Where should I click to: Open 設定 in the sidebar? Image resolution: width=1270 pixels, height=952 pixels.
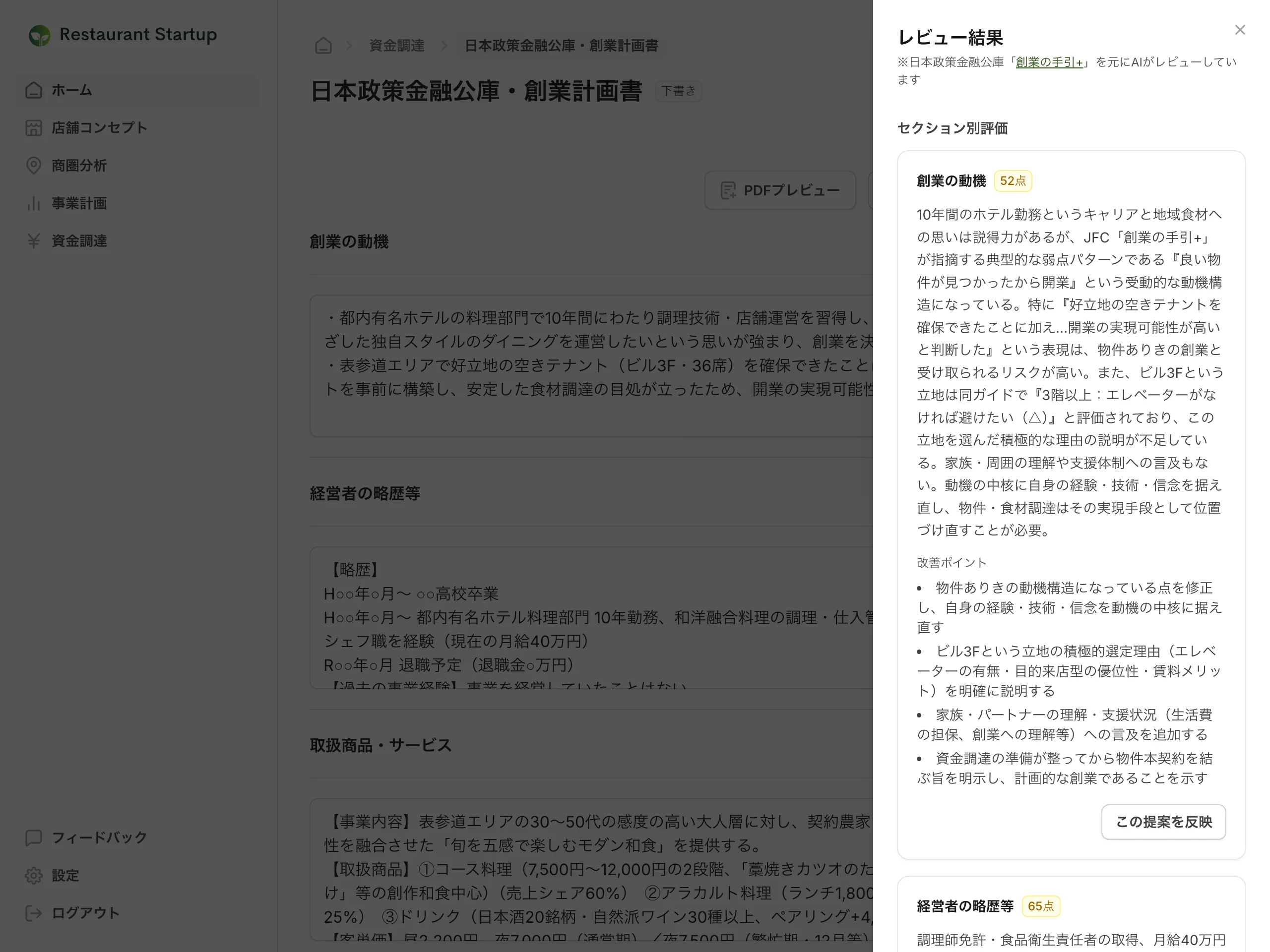click(x=138, y=875)
